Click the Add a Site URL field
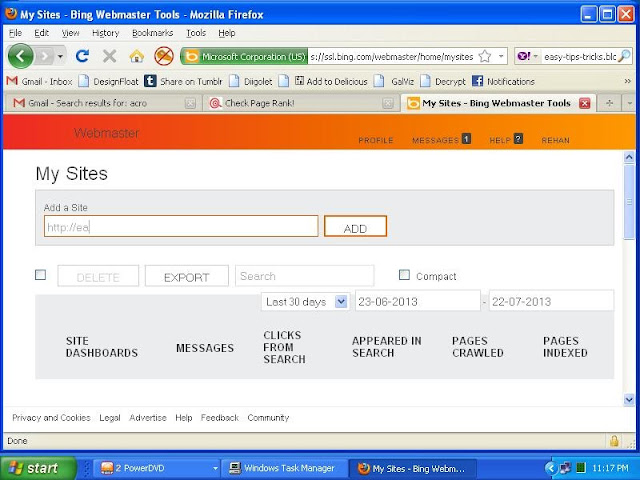Image resolution: width=640 pixels, height=480 pixels. click(x=181, y=226)
